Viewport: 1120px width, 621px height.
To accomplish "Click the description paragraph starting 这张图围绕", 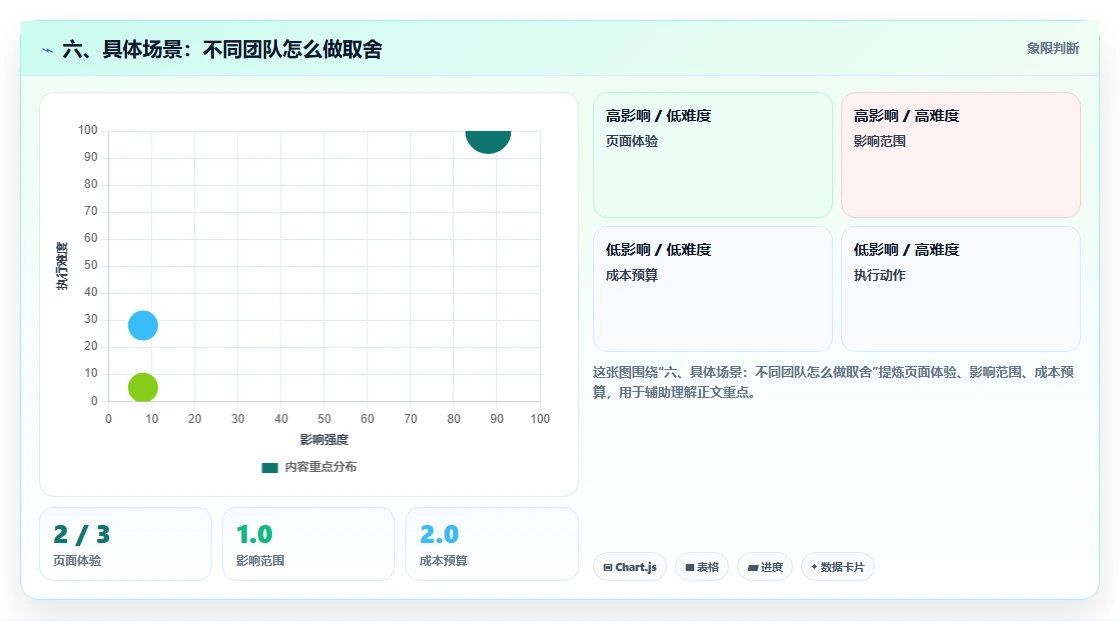I will [833, 382].
